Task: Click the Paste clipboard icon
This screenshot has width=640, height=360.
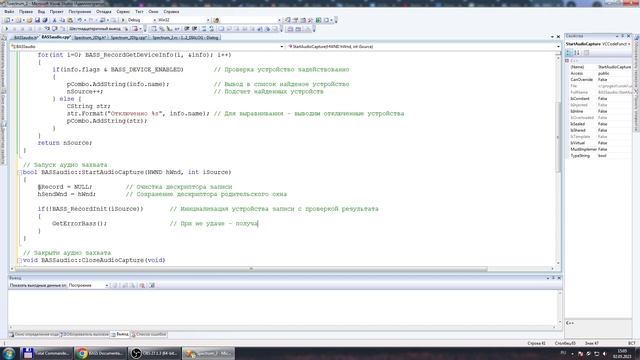Action: (x=70, y=20)
